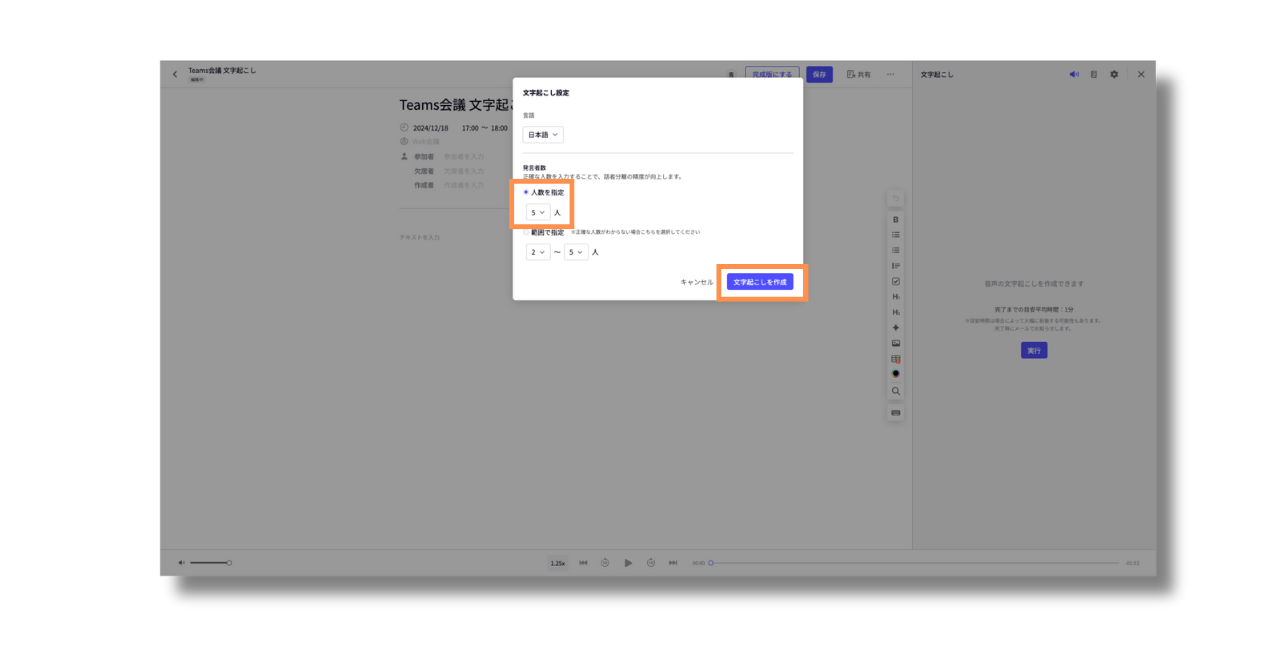Click the insert table icon

896,359
